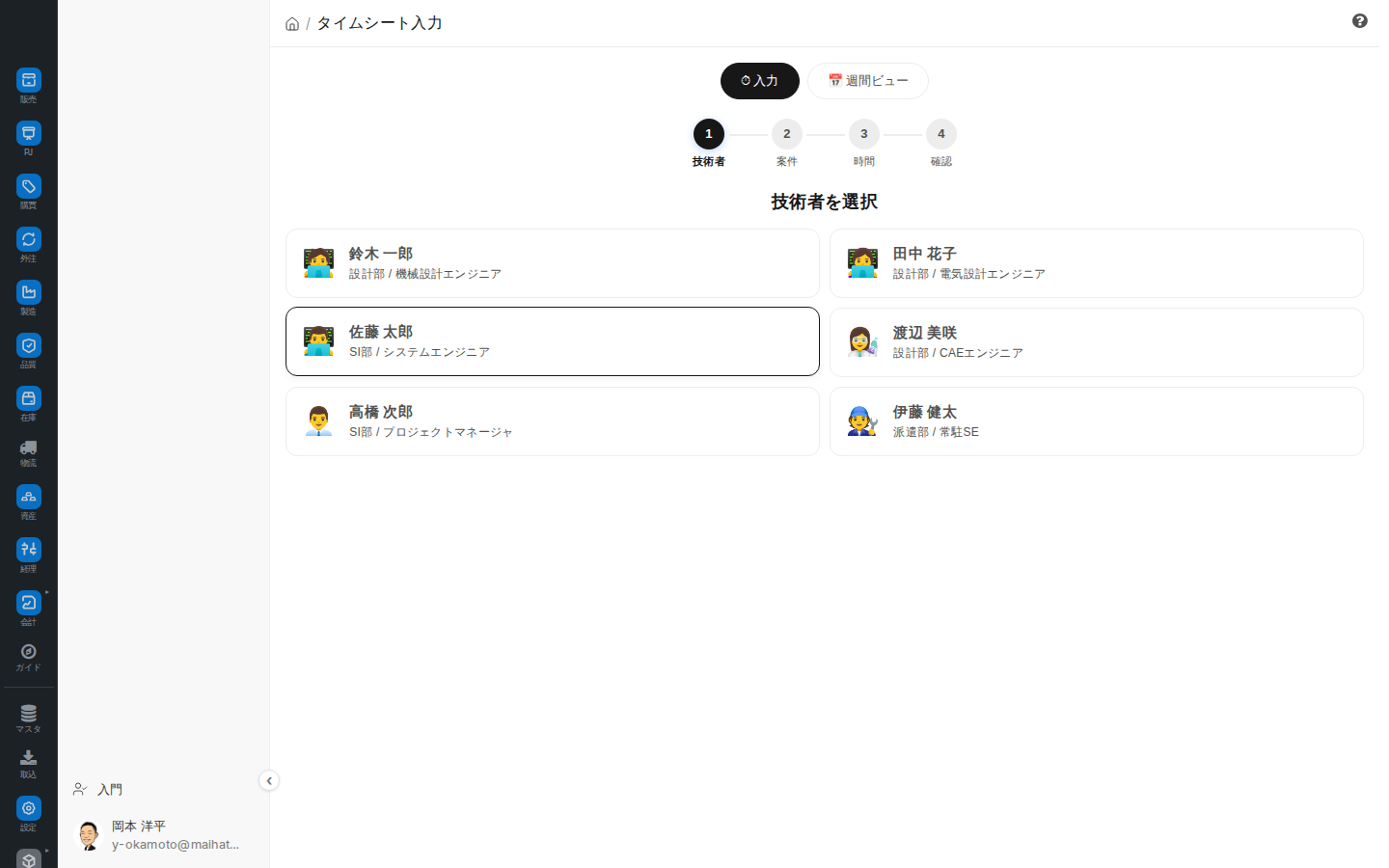The width and height of the screenshot is (1389, 868).
Task: Collapse the side panel with chevron button
Action: coord(269,781)
